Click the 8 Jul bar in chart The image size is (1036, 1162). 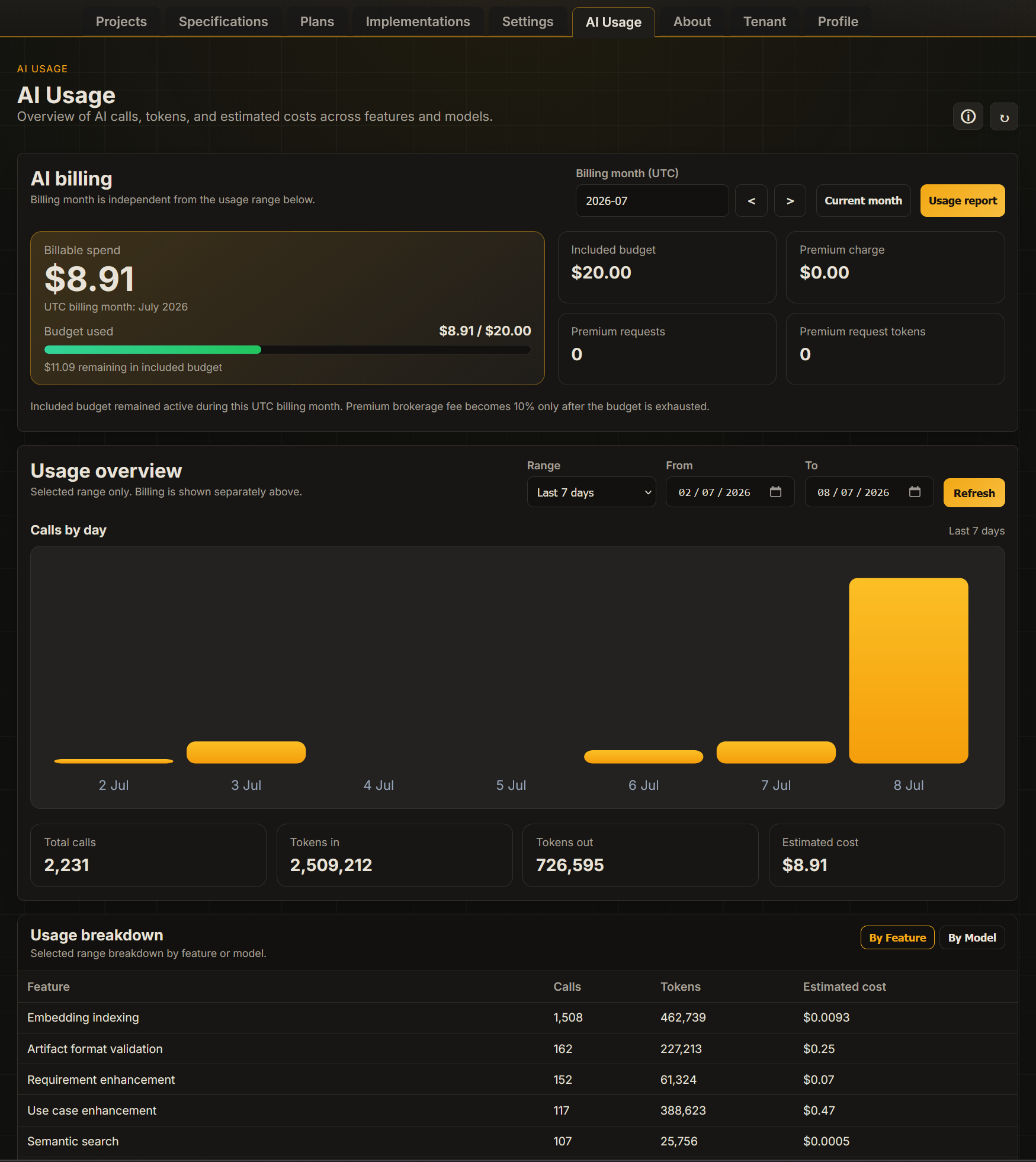pos(908,670)
